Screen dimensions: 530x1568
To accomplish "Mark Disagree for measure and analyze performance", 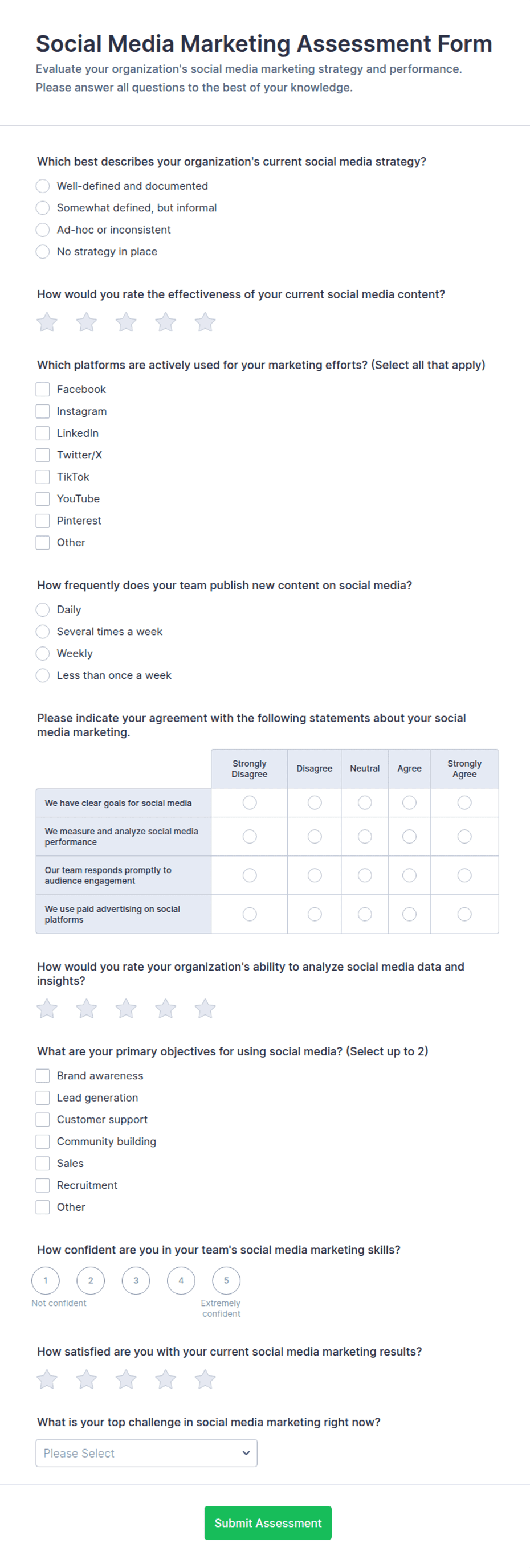I will [315, 837].
